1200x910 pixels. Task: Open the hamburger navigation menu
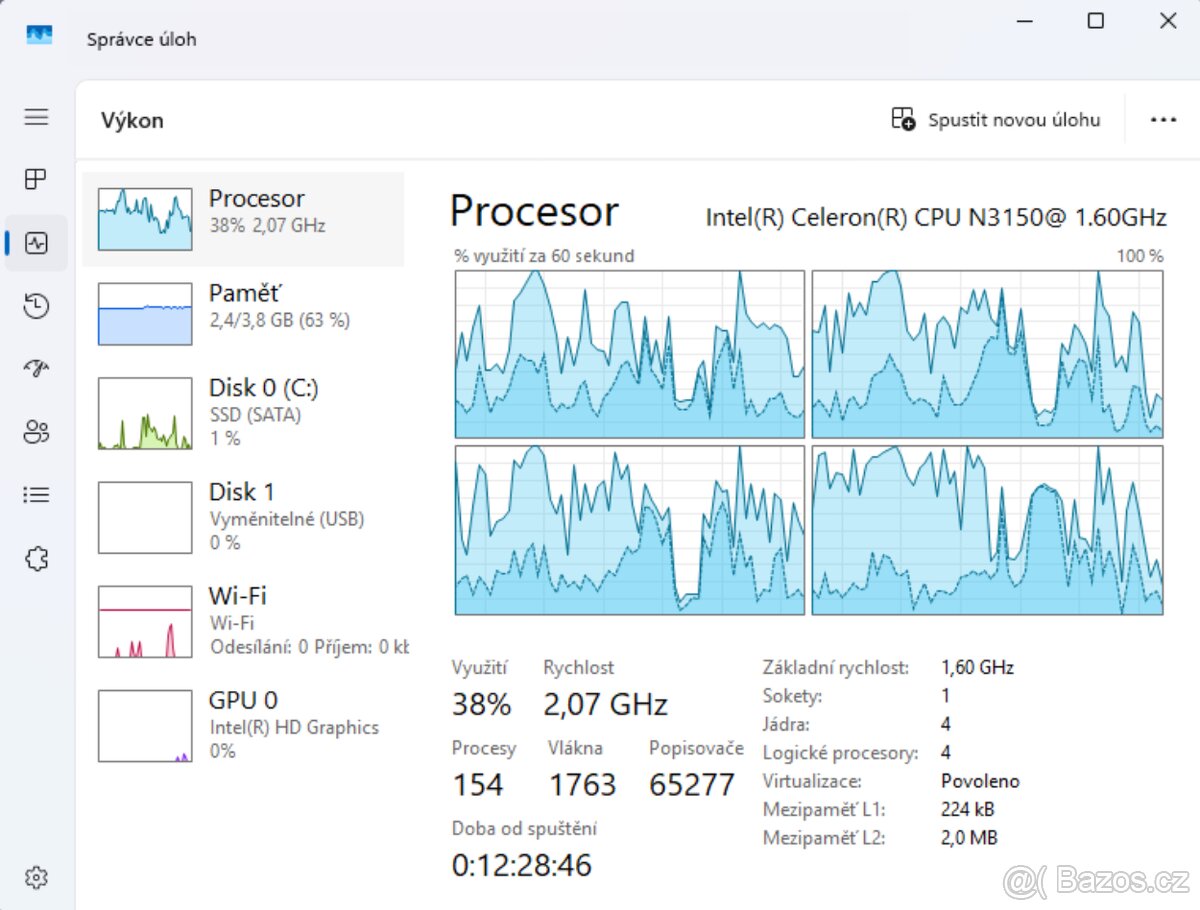point(36,117)
